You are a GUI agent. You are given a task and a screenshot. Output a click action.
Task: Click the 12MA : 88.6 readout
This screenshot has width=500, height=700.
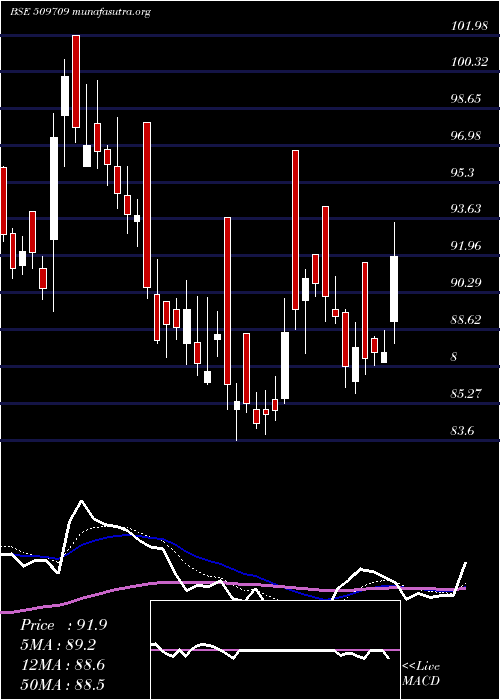point(62,665)
